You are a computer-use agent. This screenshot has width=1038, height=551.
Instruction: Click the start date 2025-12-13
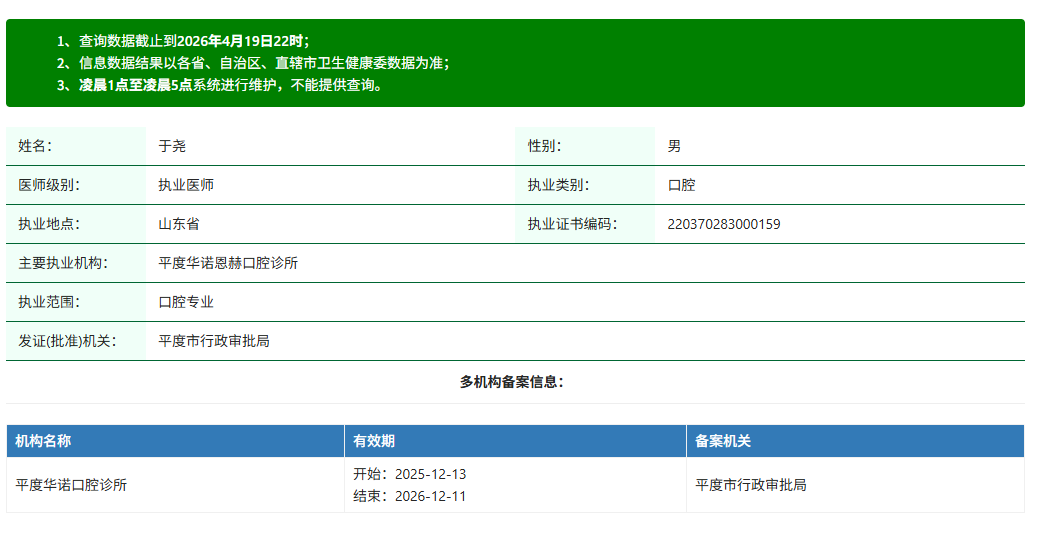pos(430,474)
